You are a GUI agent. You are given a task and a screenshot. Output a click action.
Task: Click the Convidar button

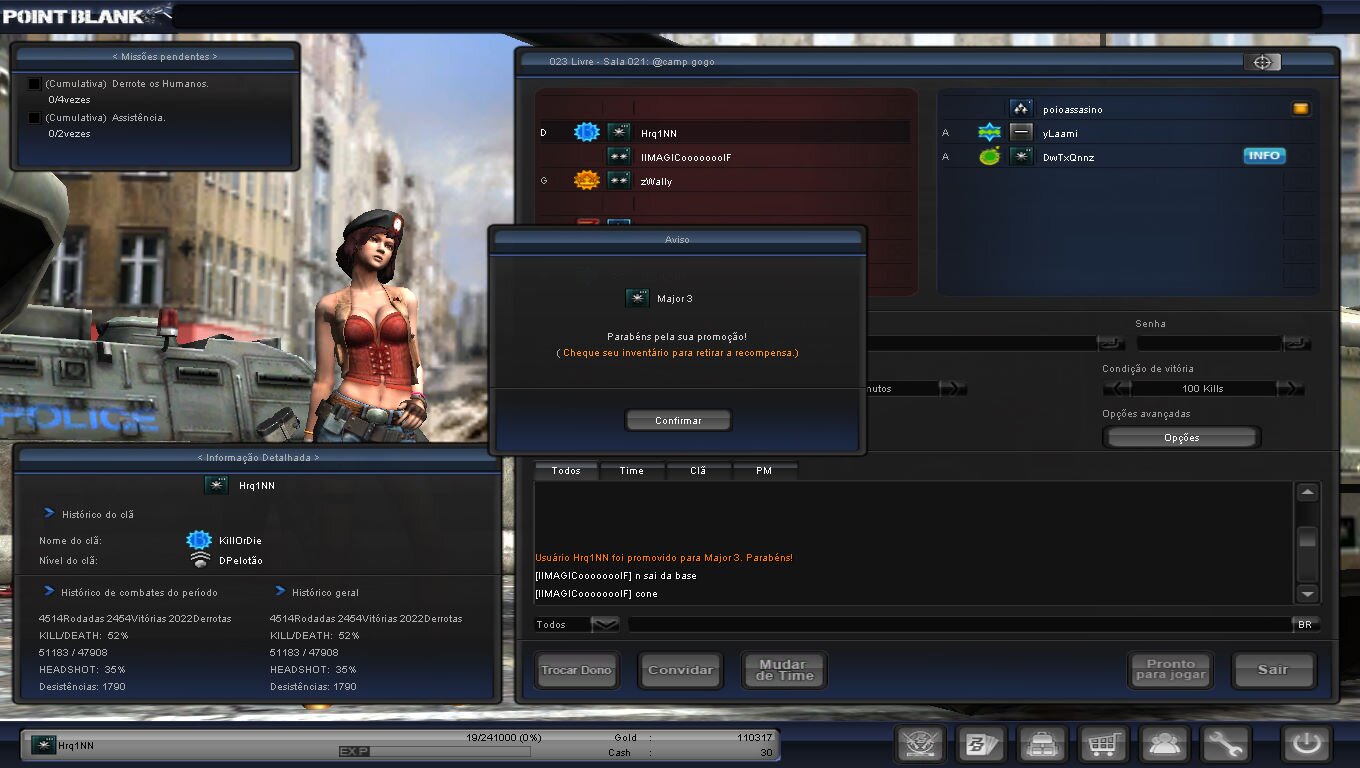681,670
